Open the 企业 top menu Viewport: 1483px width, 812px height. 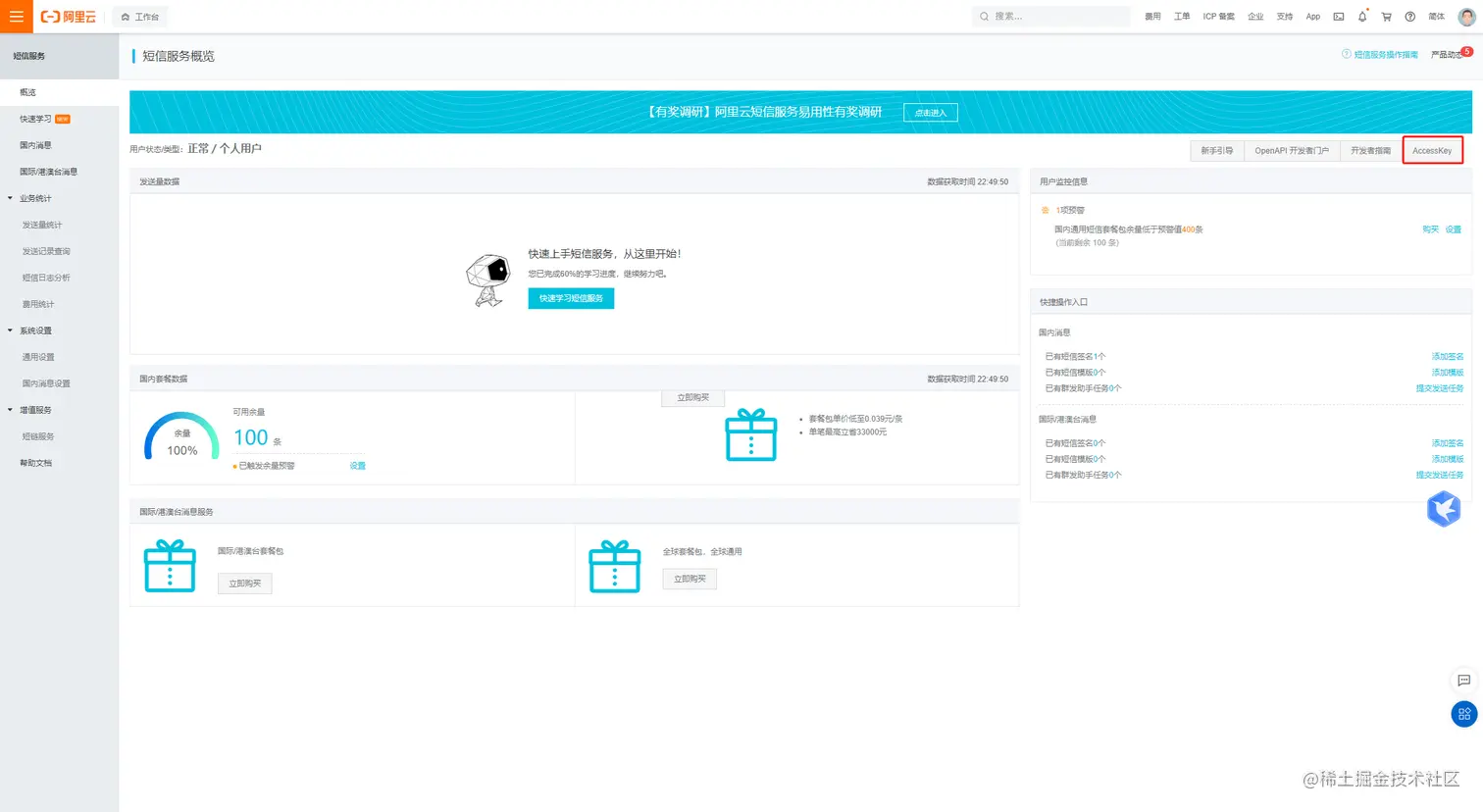(x=1255, y=17)
